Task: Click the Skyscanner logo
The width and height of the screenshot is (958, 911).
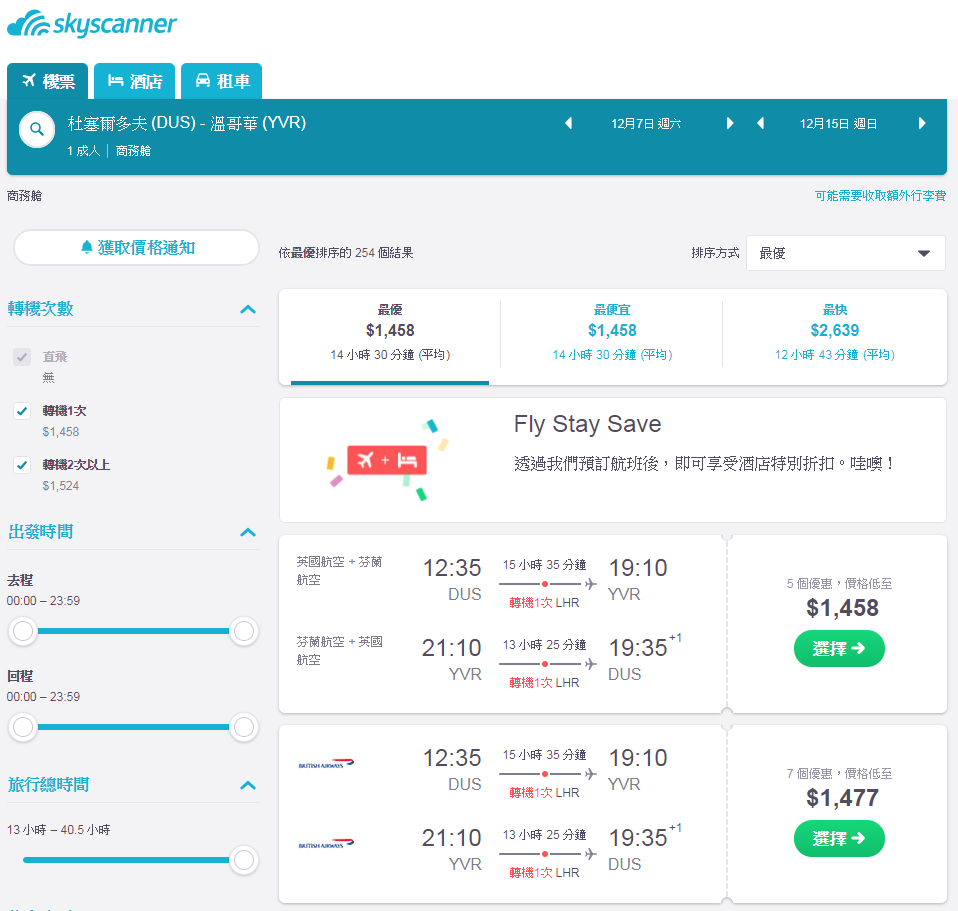Action: (x=92, y=24)
